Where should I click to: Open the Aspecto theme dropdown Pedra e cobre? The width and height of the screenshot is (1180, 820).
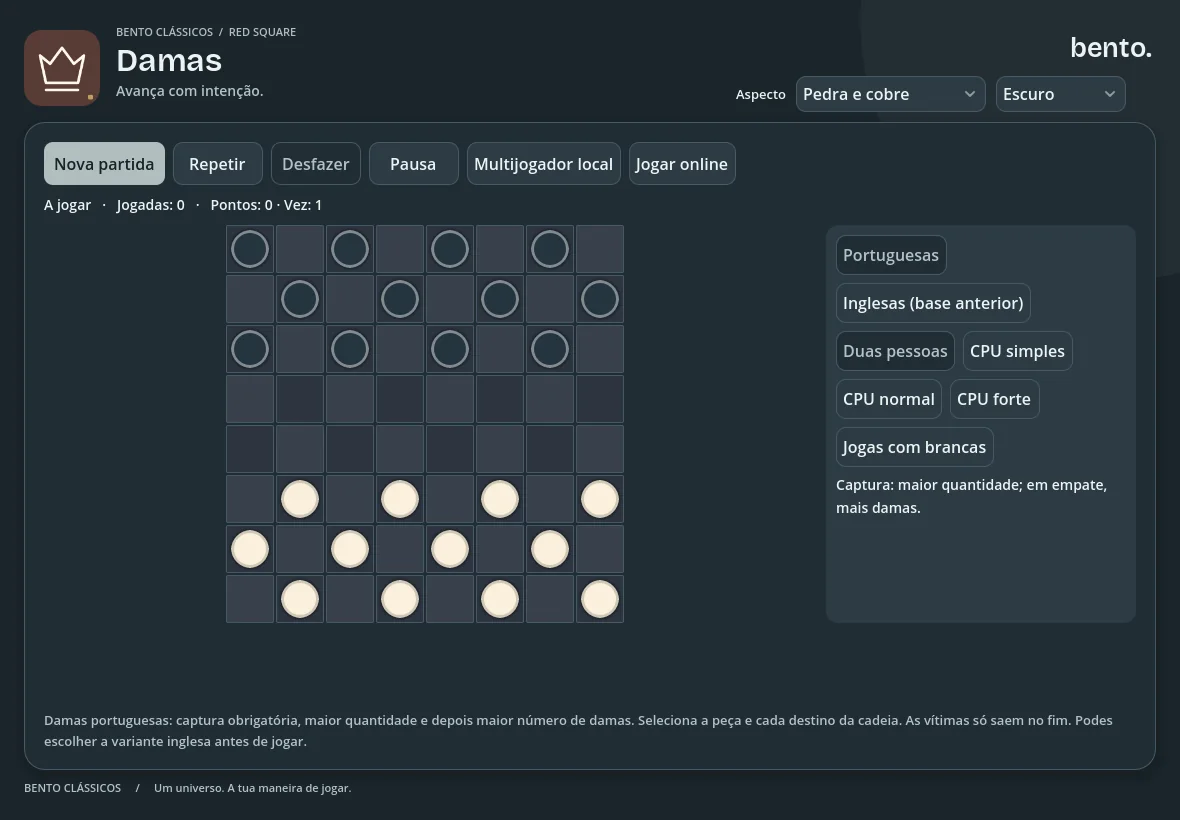tap(890, 94)
